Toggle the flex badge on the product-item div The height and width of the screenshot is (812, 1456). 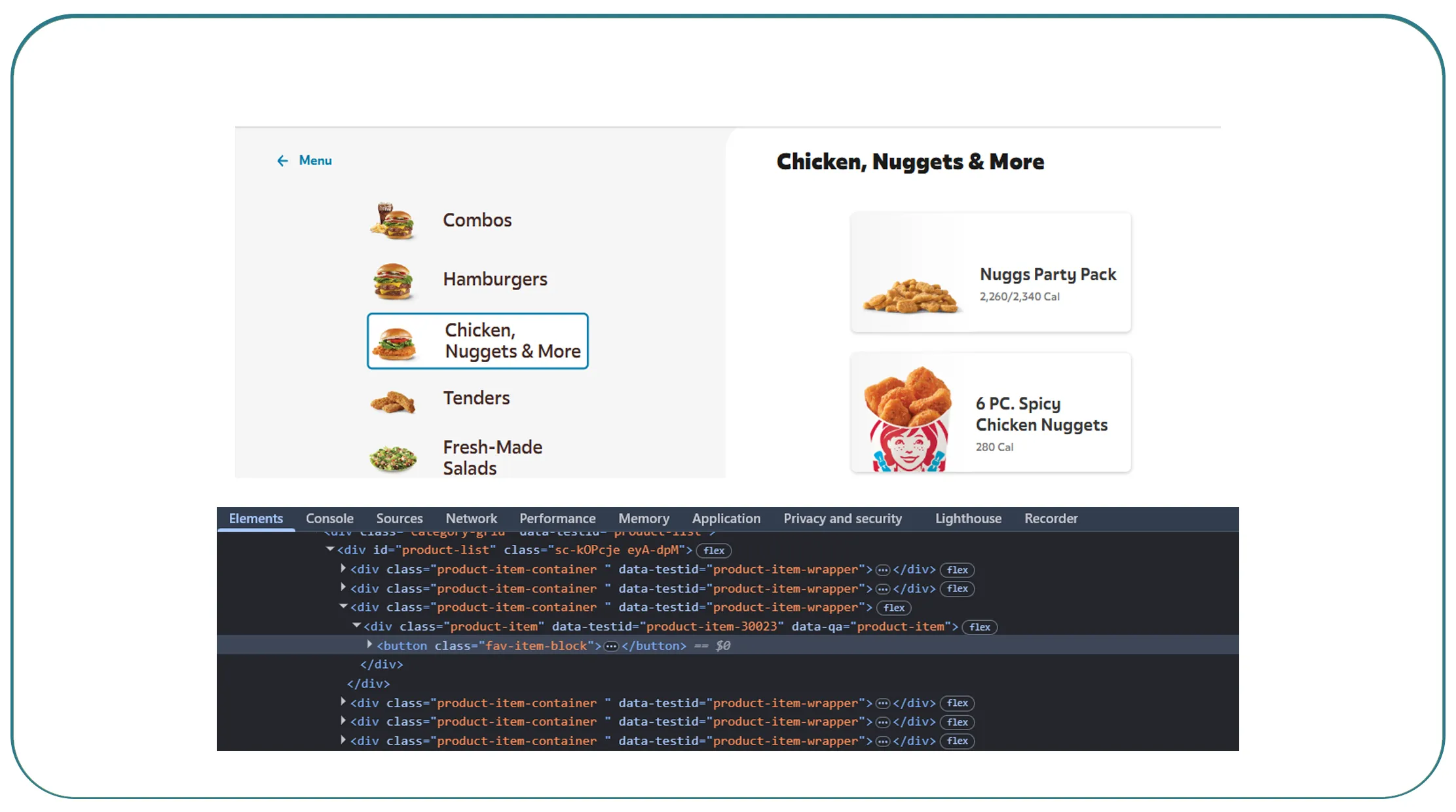[x=979, y=627]
